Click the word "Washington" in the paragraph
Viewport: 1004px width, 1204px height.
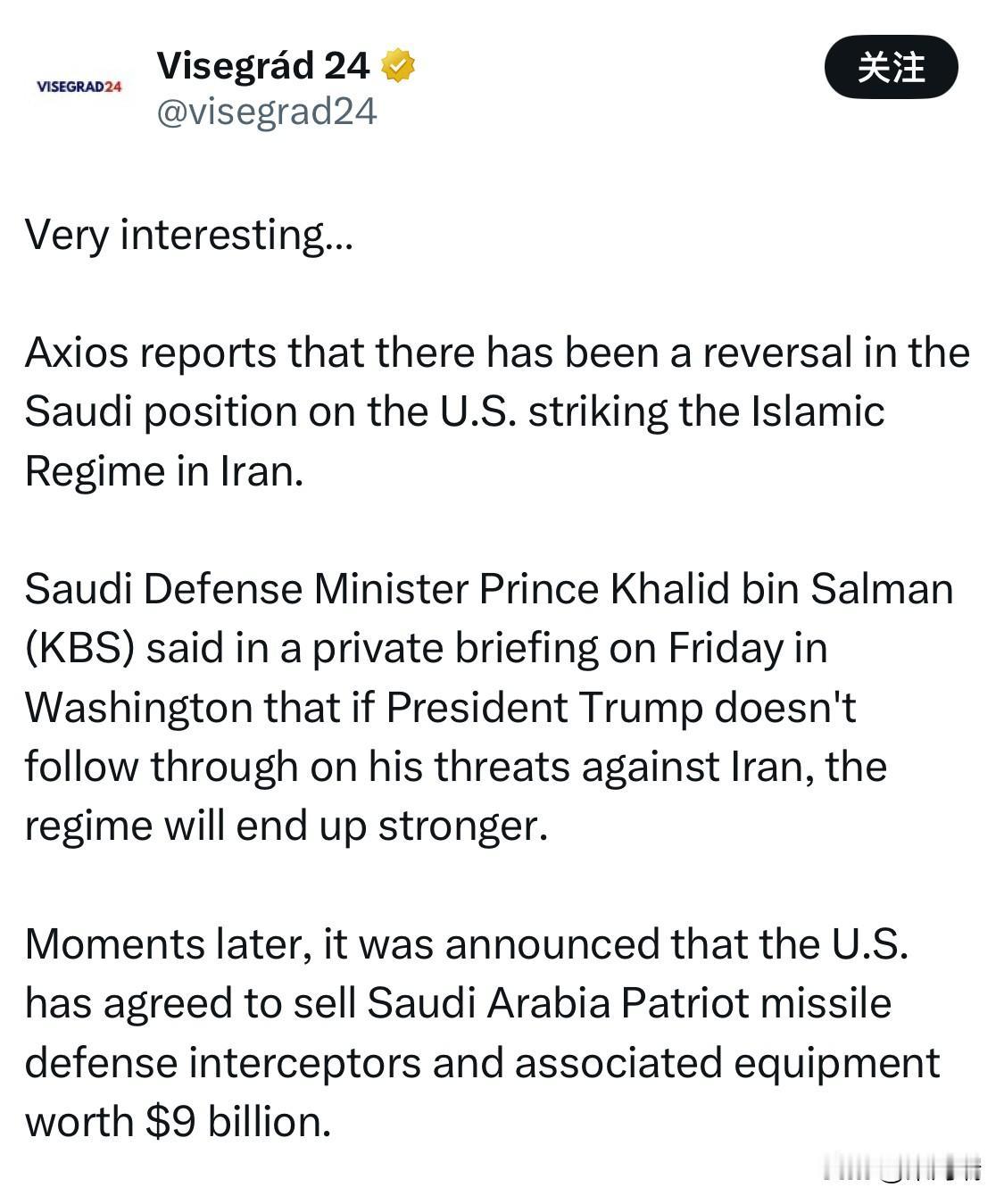[138, 709]
